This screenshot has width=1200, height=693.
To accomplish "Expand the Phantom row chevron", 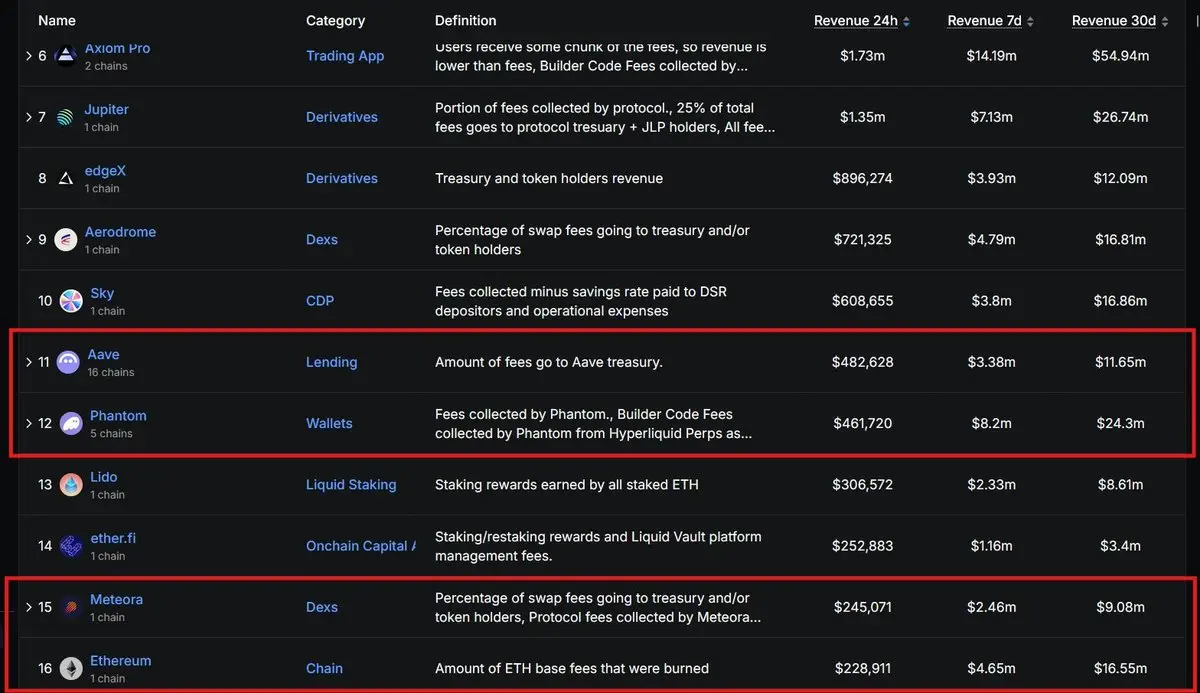I will pyautogui.click(x=29, y=424).
